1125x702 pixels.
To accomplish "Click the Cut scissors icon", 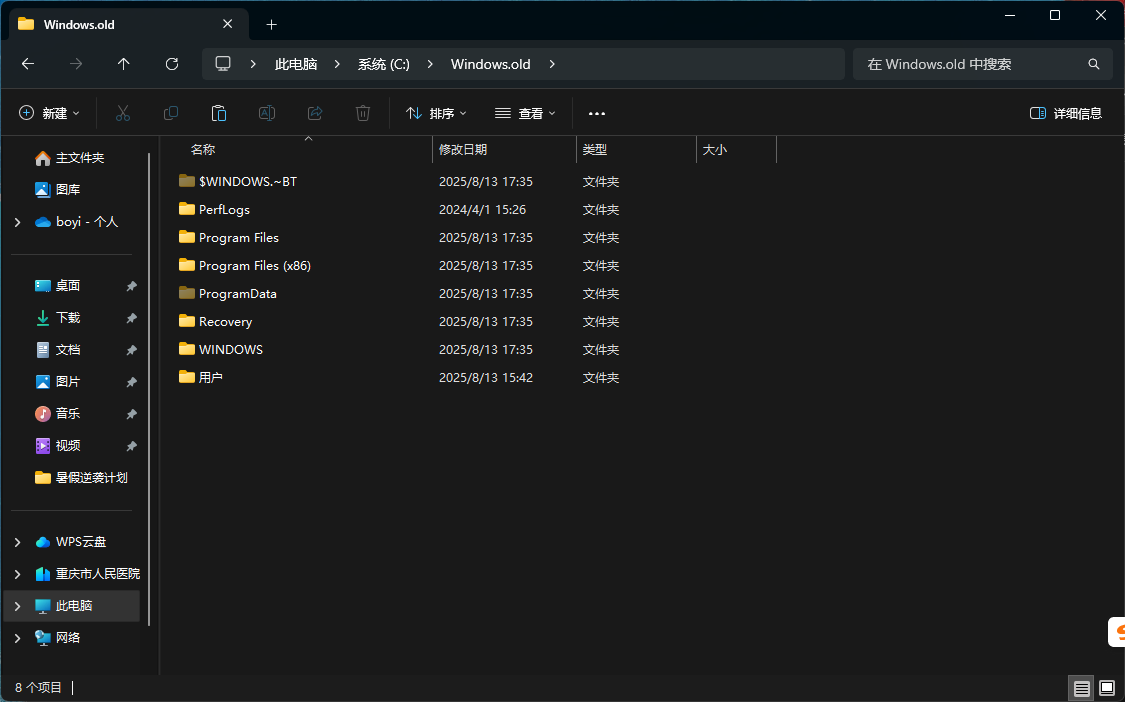I will (123, 113).
